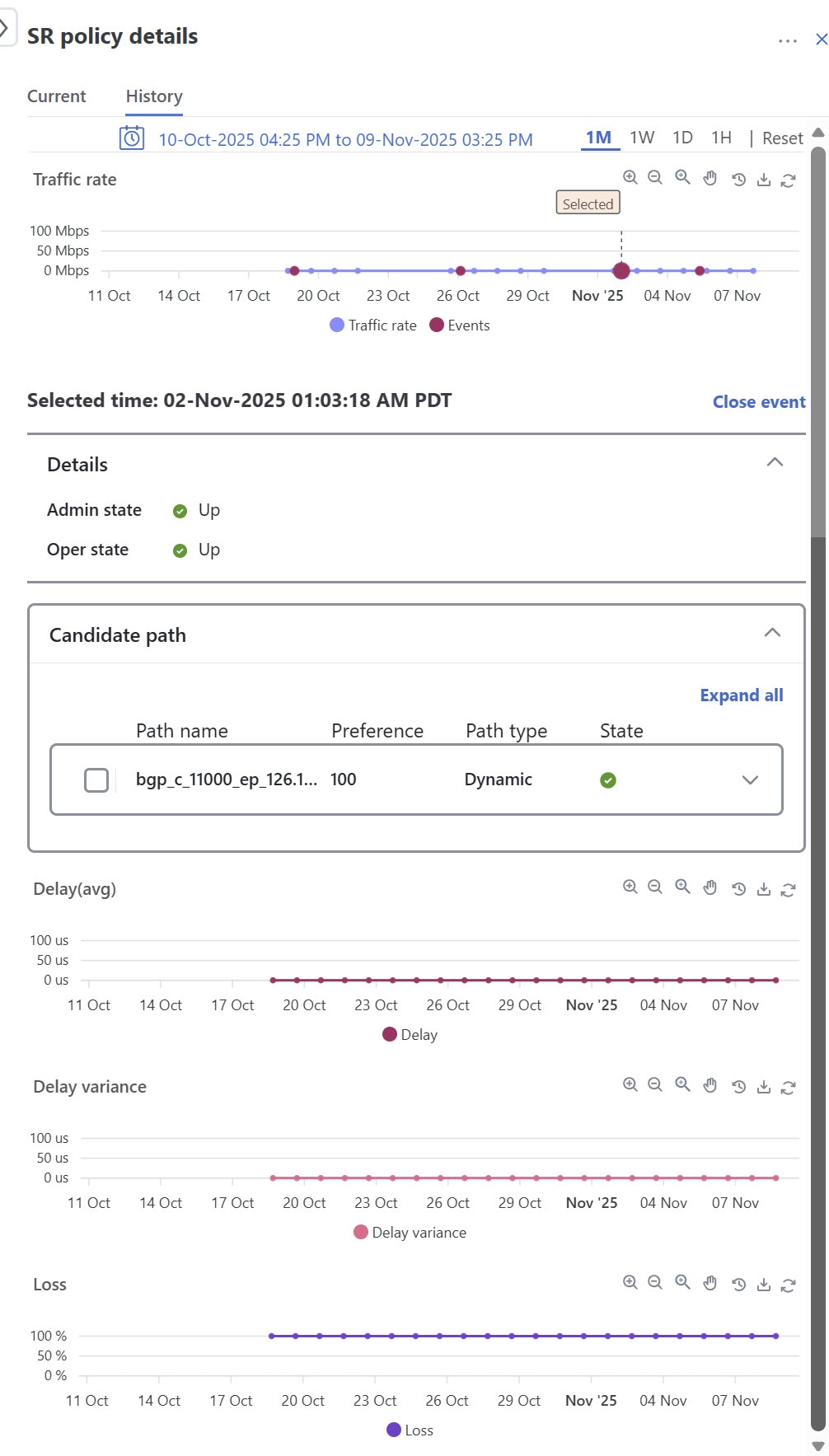Click the scrollbar up arrow
The image size is (829, 1456).
click(818, 133)
